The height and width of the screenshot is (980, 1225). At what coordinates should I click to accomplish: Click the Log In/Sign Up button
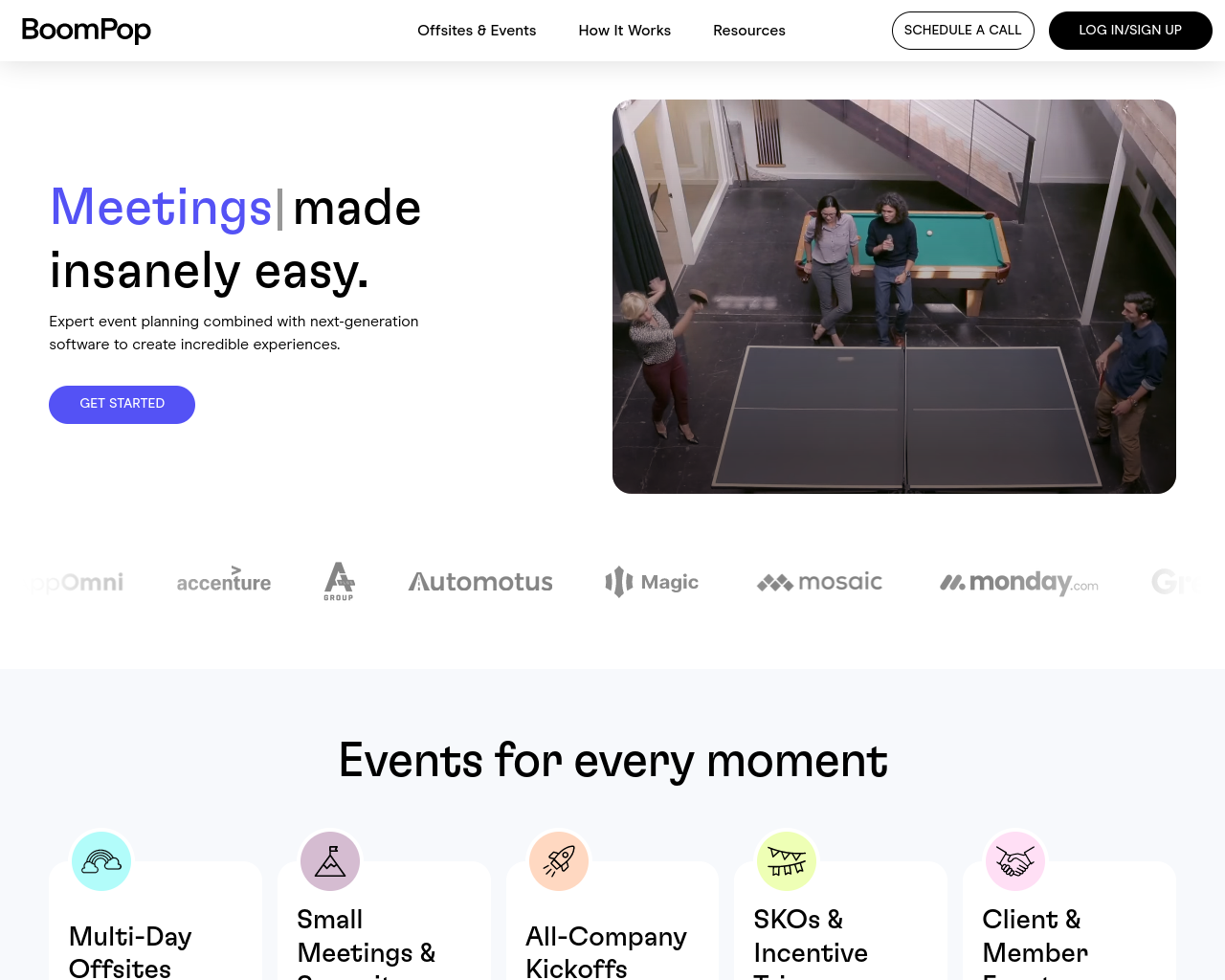(1130, 31)
